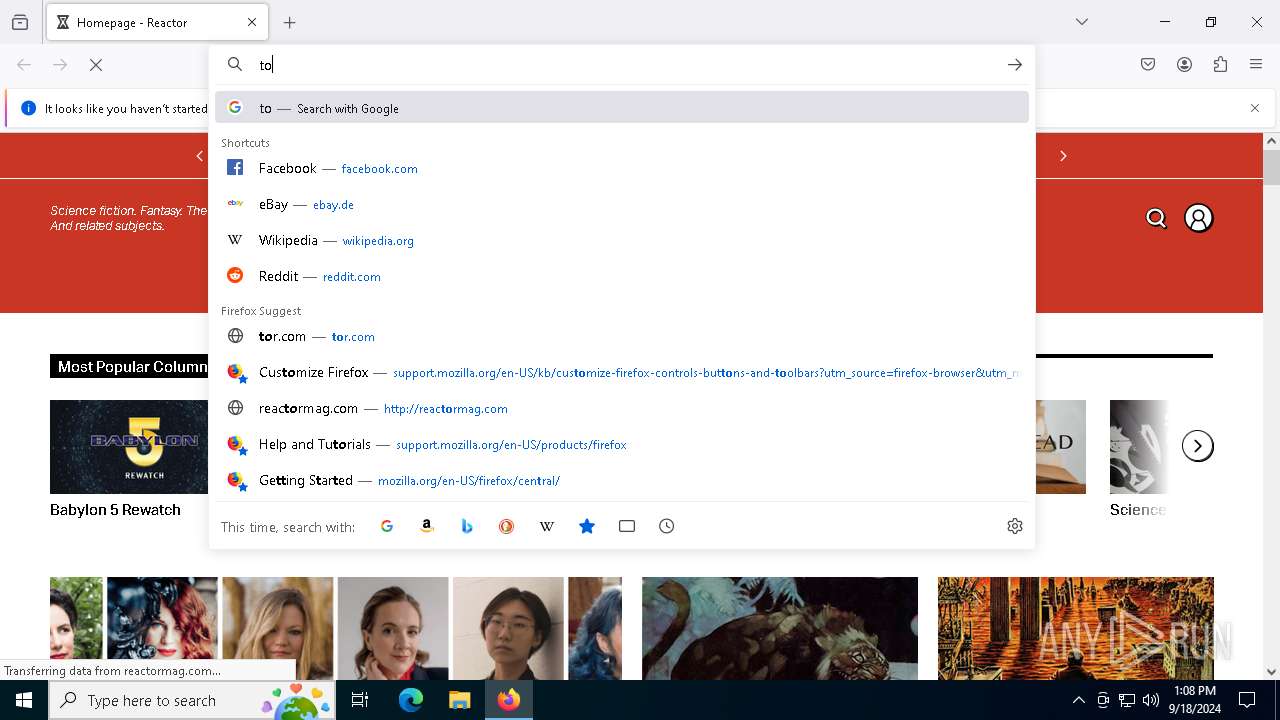Open the Reactor user account icon
1280x720 pixels.
1199,218
